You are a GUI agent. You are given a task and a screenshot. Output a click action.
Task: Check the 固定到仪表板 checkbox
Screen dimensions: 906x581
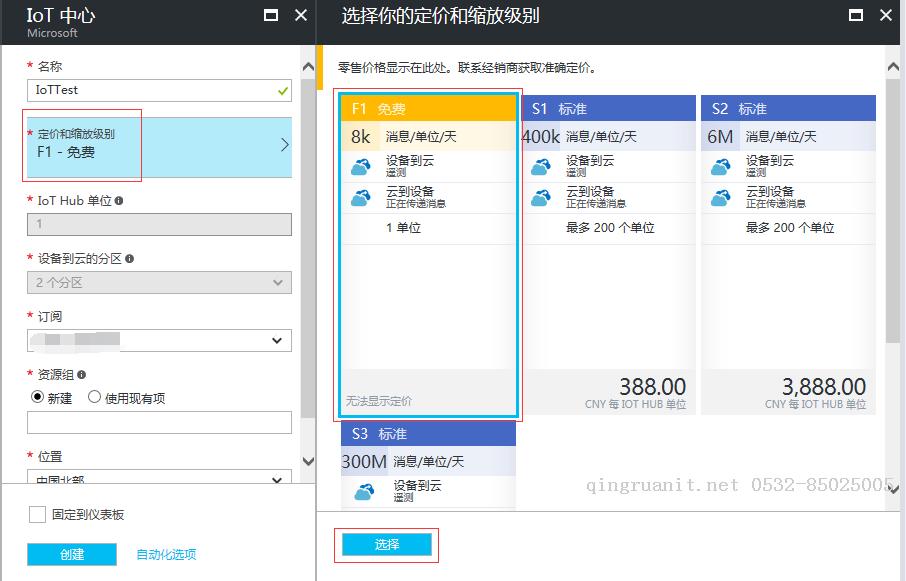click(36, 515)
